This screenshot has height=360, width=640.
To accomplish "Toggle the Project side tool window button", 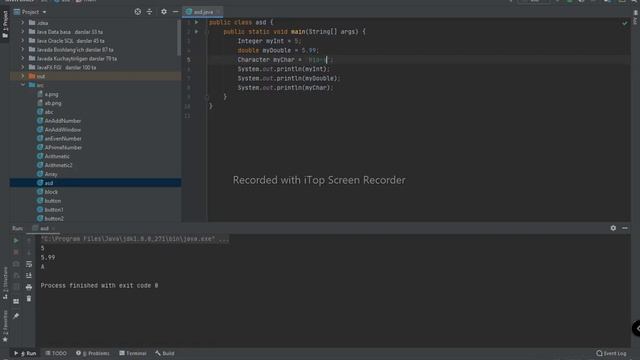I will (5, 24).
